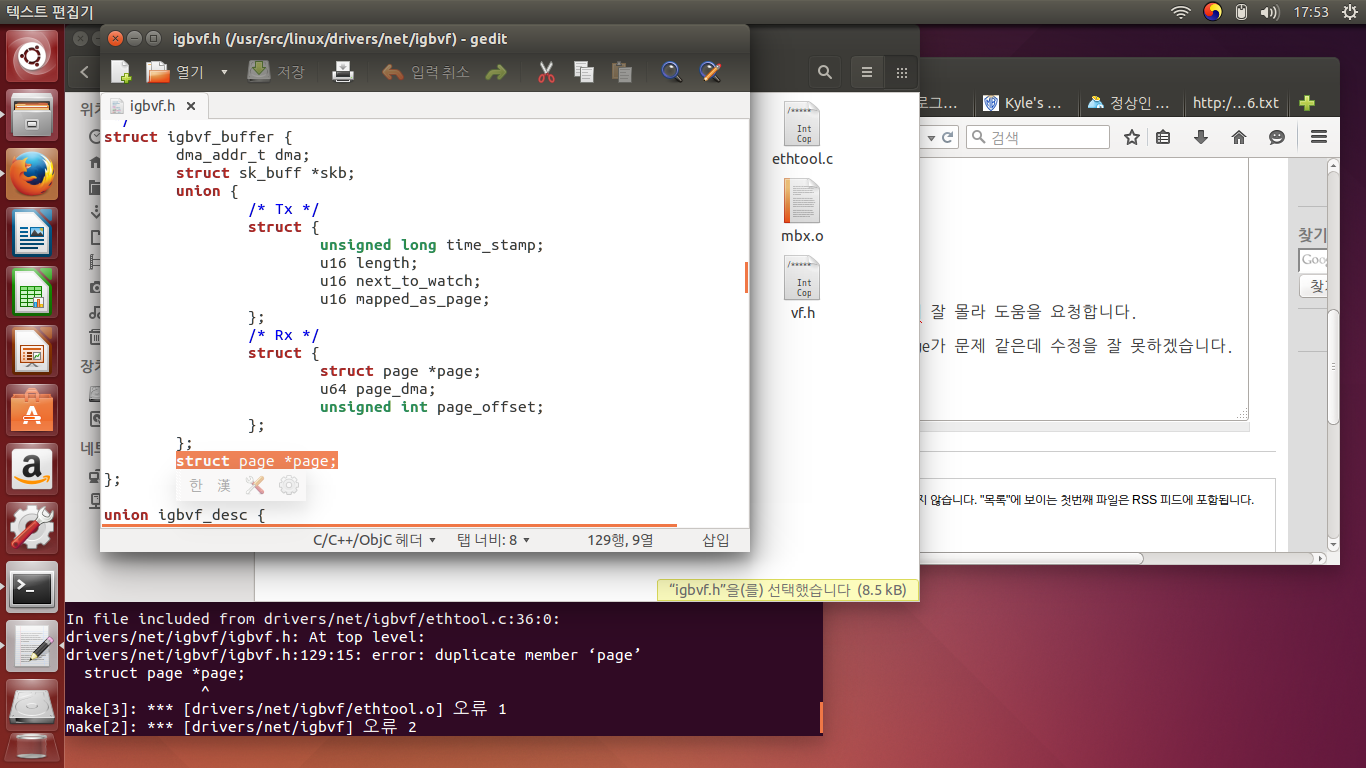Click the dma_addr_t dma; code line

click(x=243, y=155)
